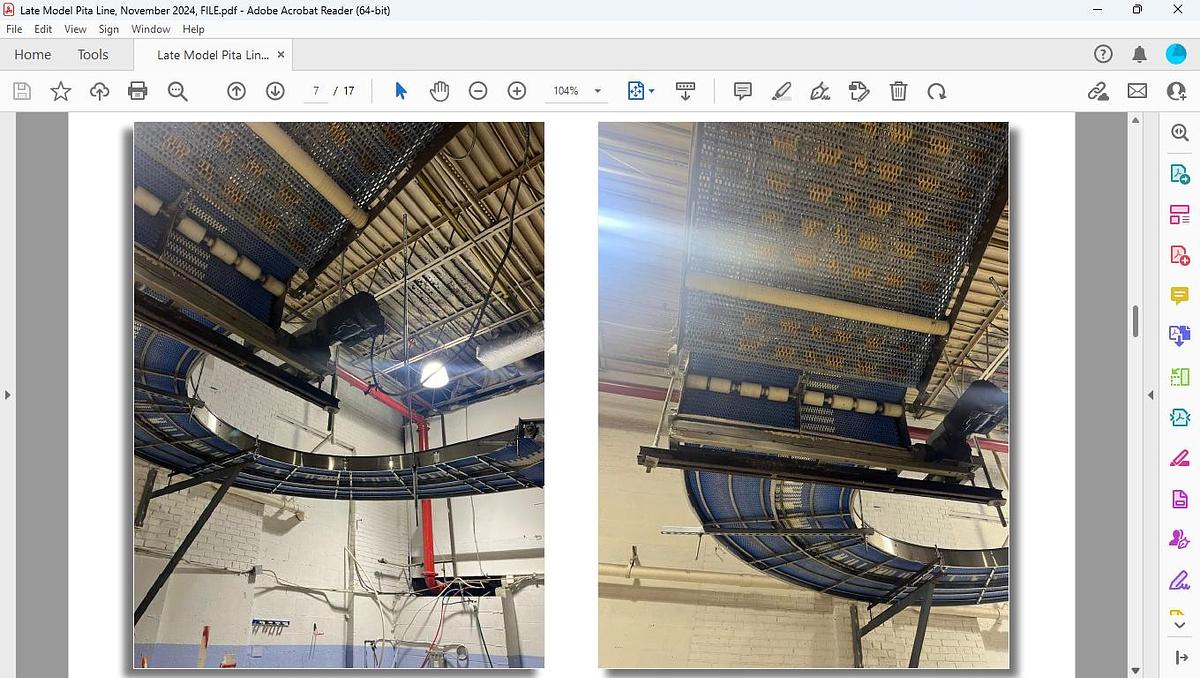This screenshot has width=1200, height=678.
Task: Print the document
Action: coord(137,90)
